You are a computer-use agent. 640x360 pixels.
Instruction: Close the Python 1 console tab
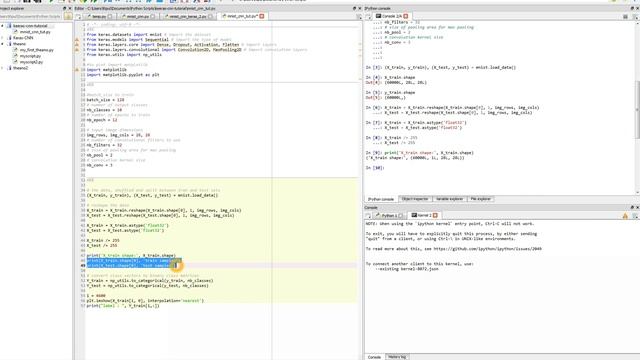click(401, 216)
